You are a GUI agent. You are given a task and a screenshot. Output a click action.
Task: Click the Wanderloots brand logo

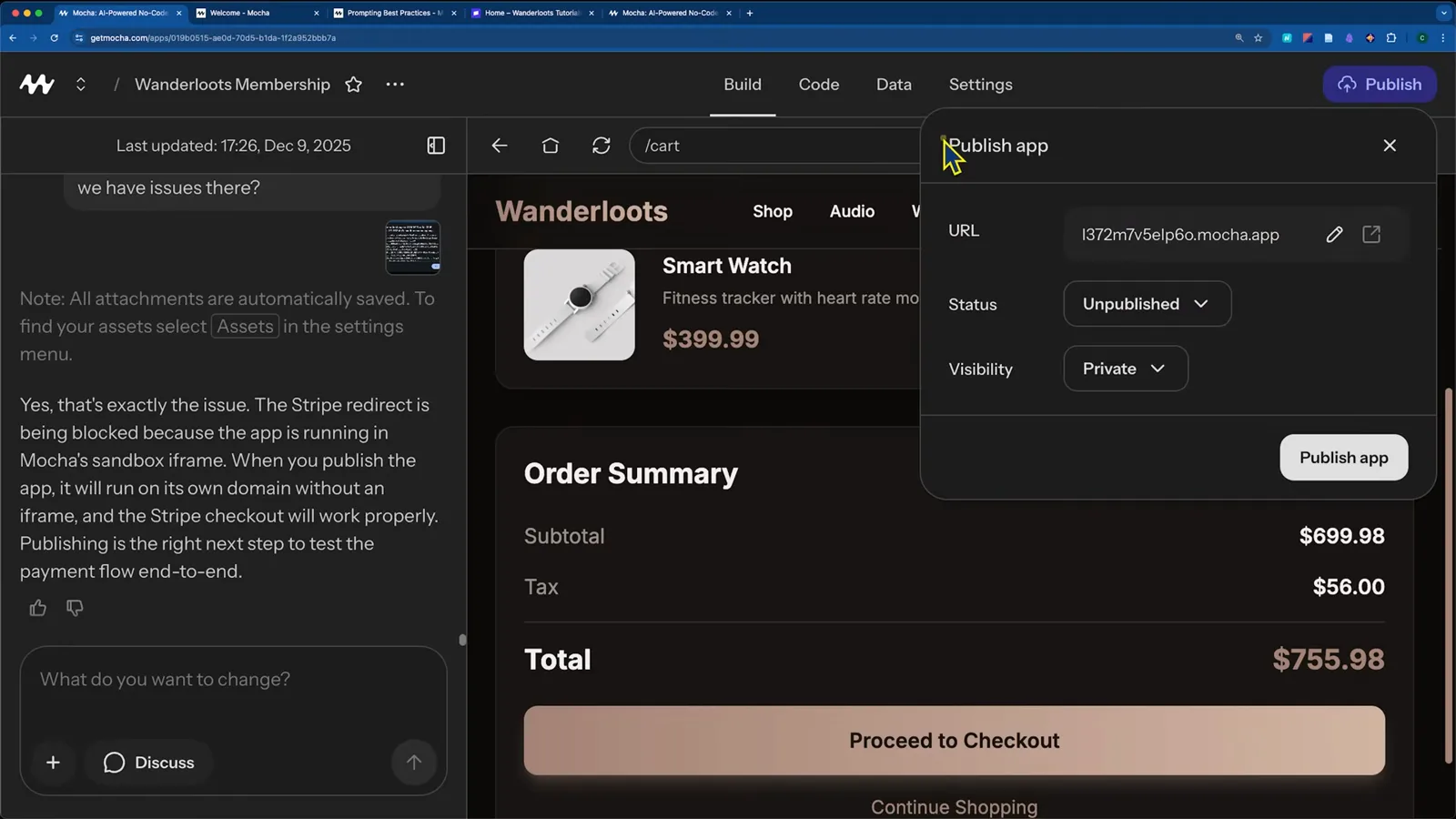pyautogui.click(x=581, y=211)
